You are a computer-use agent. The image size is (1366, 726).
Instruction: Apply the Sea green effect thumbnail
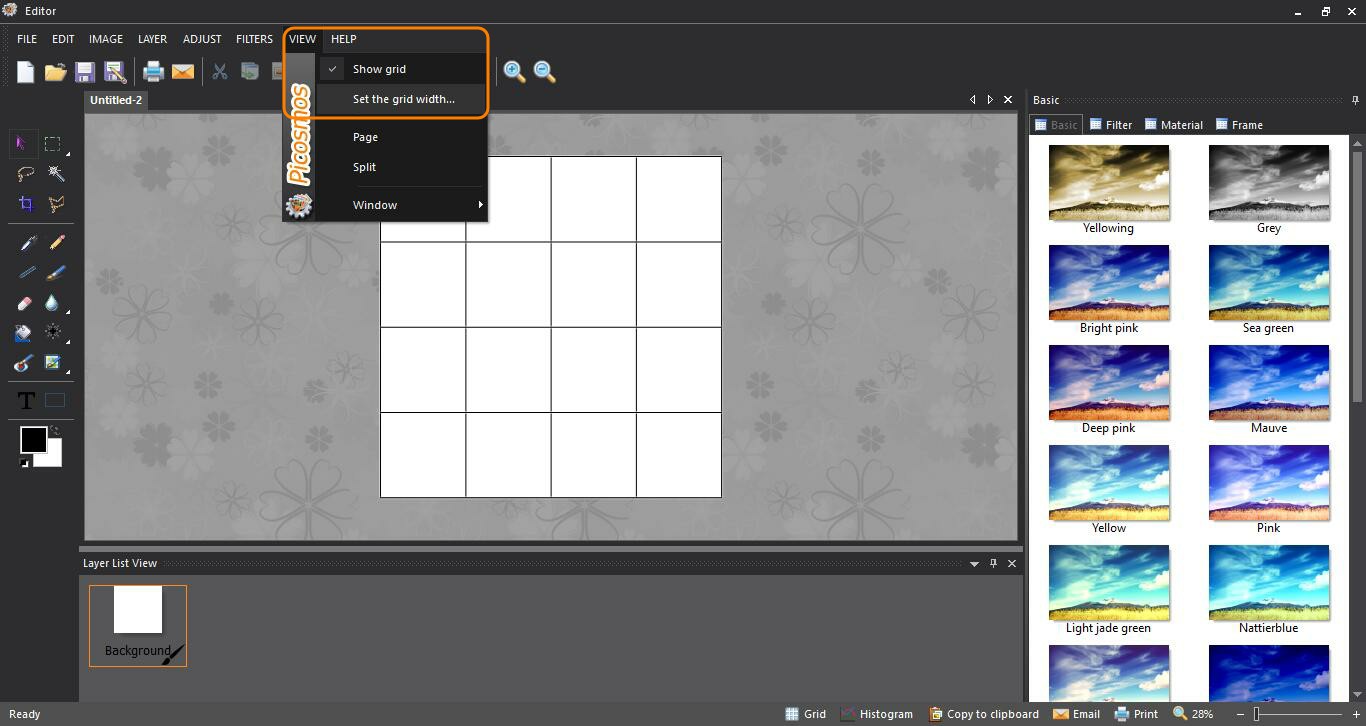(x=1268, y=283)
